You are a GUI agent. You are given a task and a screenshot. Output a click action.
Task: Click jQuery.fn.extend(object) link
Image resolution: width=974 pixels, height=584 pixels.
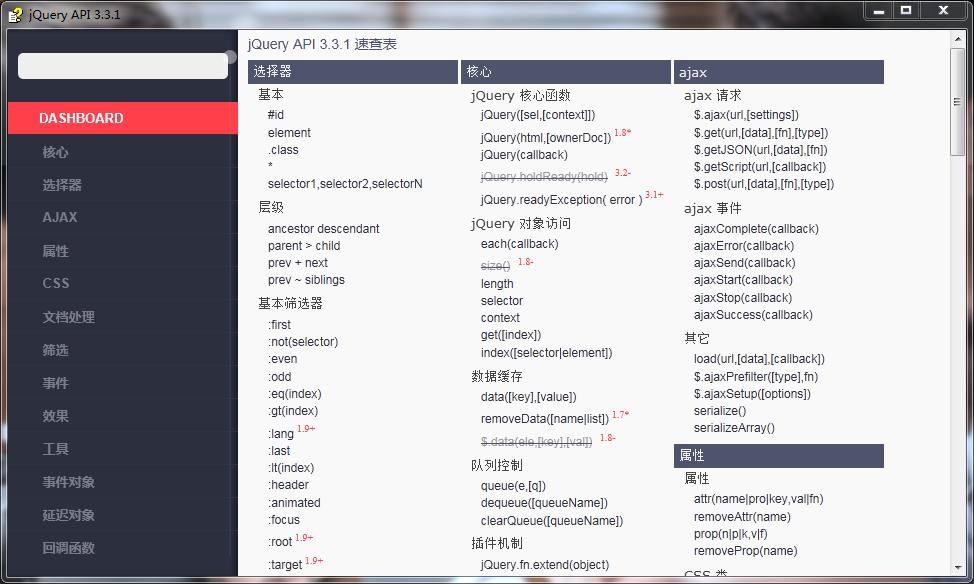tap(545, 565)
